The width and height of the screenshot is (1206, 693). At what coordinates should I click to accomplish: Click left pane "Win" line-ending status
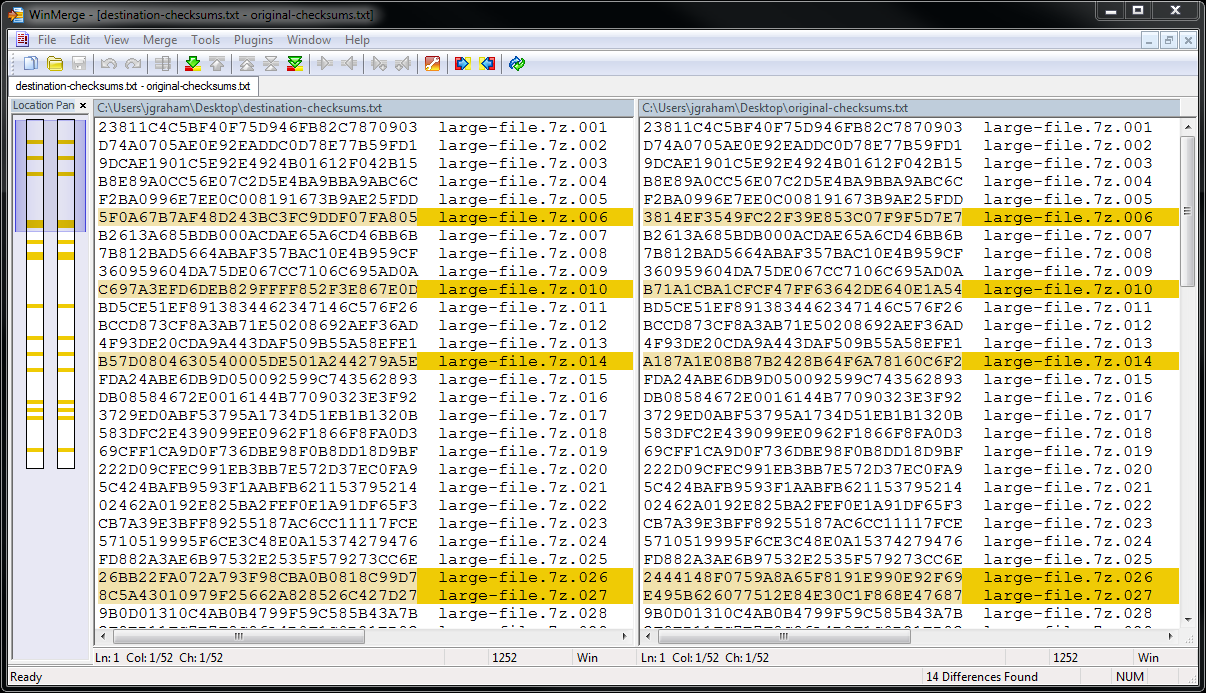[x=587, y=658]
